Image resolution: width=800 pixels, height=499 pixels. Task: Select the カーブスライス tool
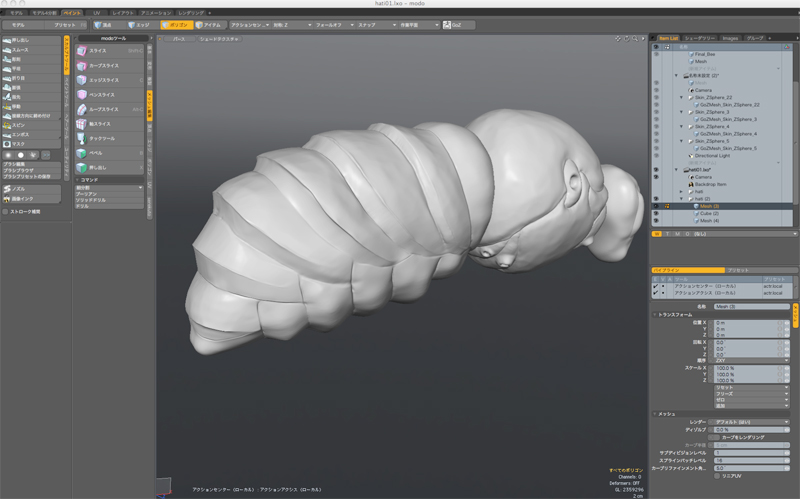tap(110, 65)
